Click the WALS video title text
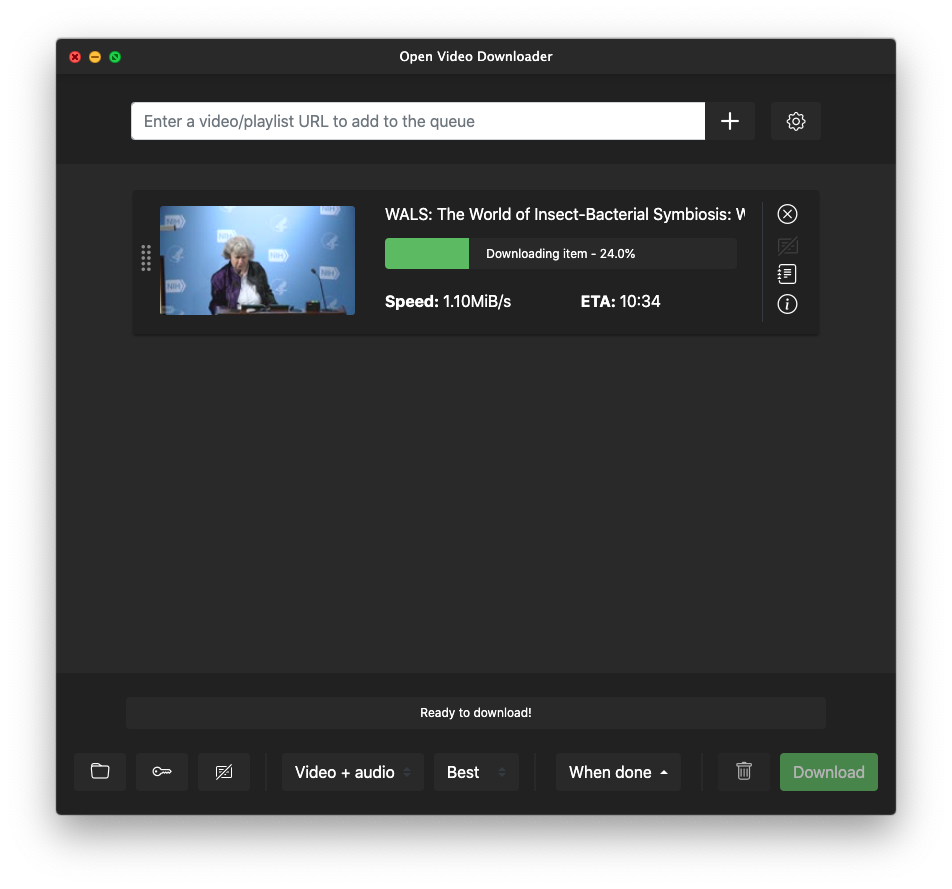The image size is (952, 889). (565, 214)
